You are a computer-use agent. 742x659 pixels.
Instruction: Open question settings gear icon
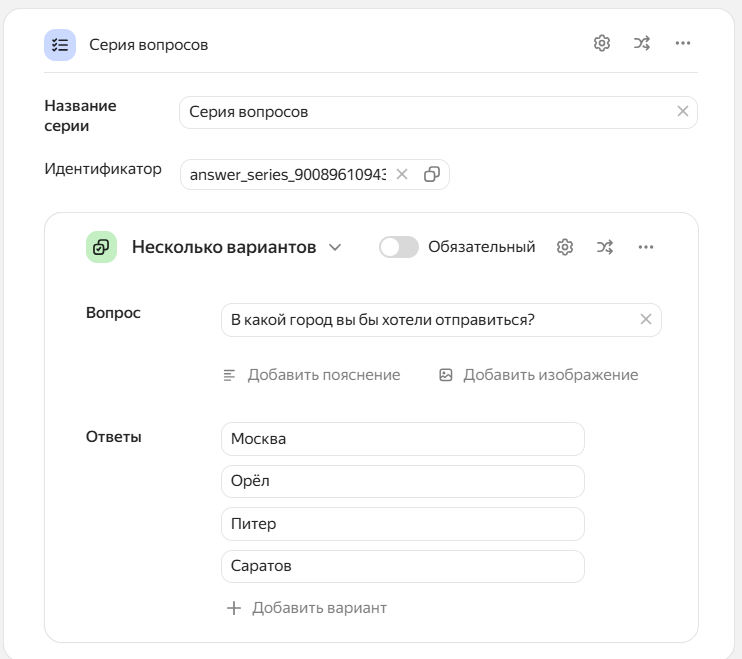(x=565, y=247)
